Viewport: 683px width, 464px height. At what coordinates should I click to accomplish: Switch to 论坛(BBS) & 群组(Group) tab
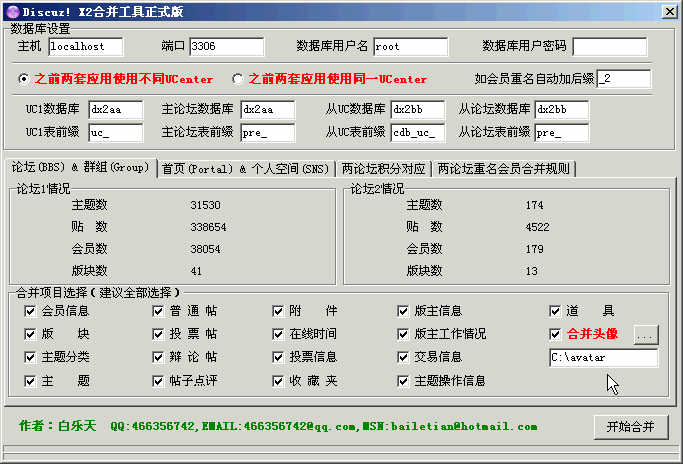tap(81, 168)
